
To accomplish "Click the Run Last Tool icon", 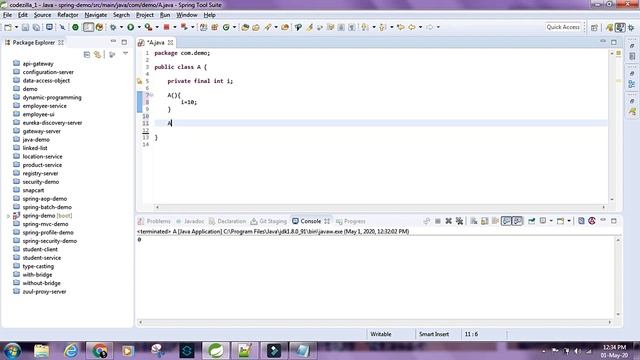I will [149, 27].
